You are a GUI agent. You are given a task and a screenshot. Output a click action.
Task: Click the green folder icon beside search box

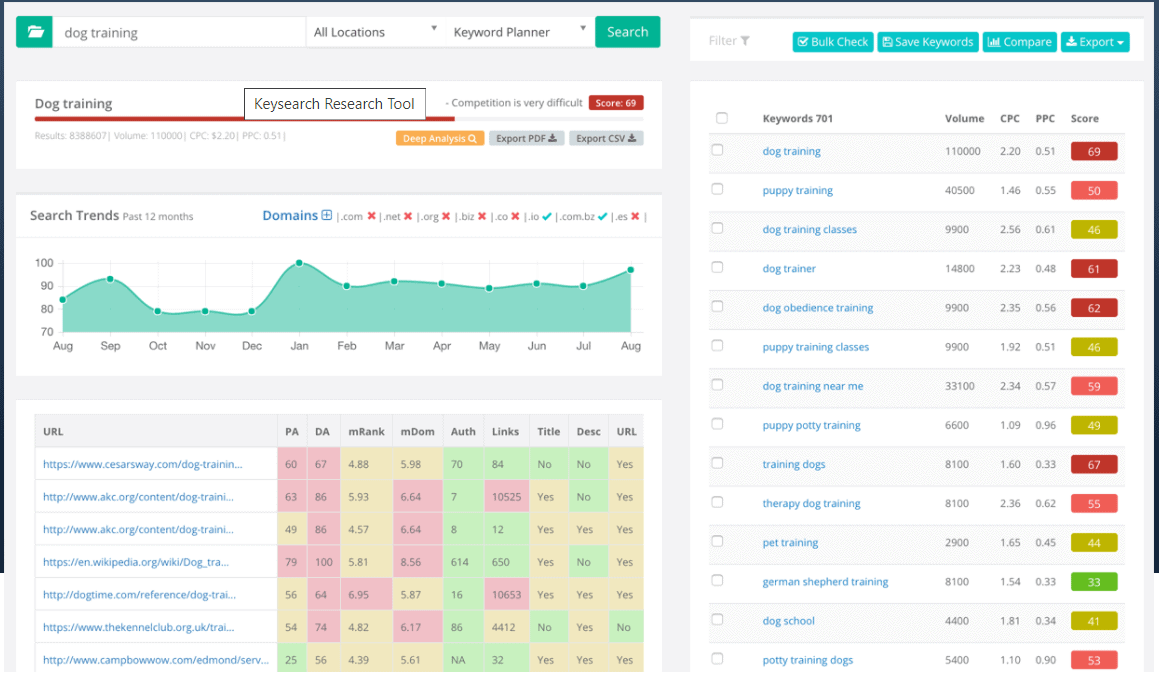pos(34,32)
